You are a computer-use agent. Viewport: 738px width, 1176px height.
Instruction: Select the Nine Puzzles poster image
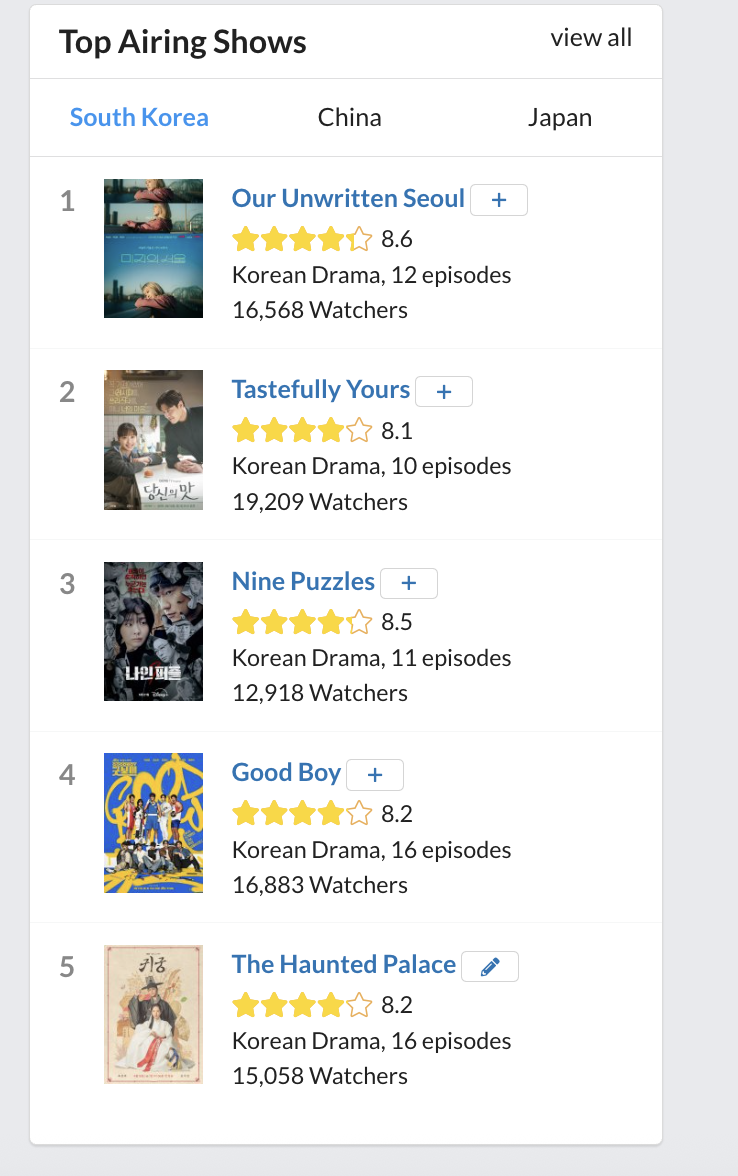(153, 631)
